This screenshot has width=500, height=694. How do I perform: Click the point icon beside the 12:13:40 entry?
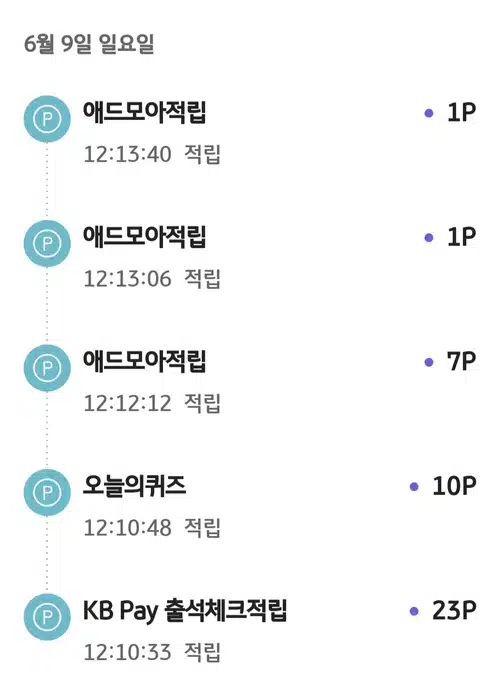point(47,119)
